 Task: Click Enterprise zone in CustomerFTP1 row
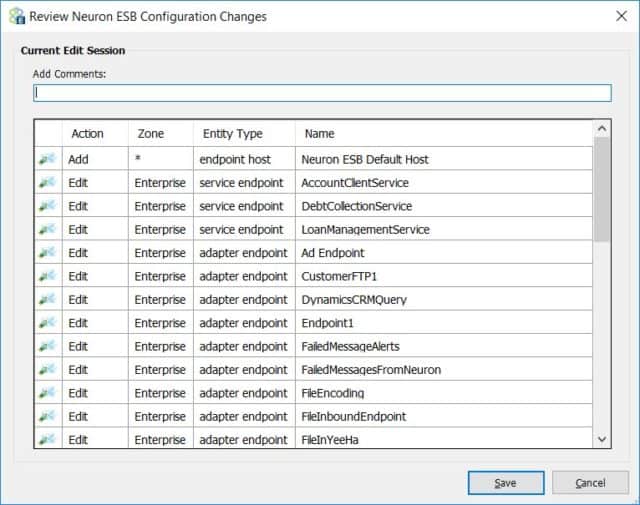coord(160,276)
